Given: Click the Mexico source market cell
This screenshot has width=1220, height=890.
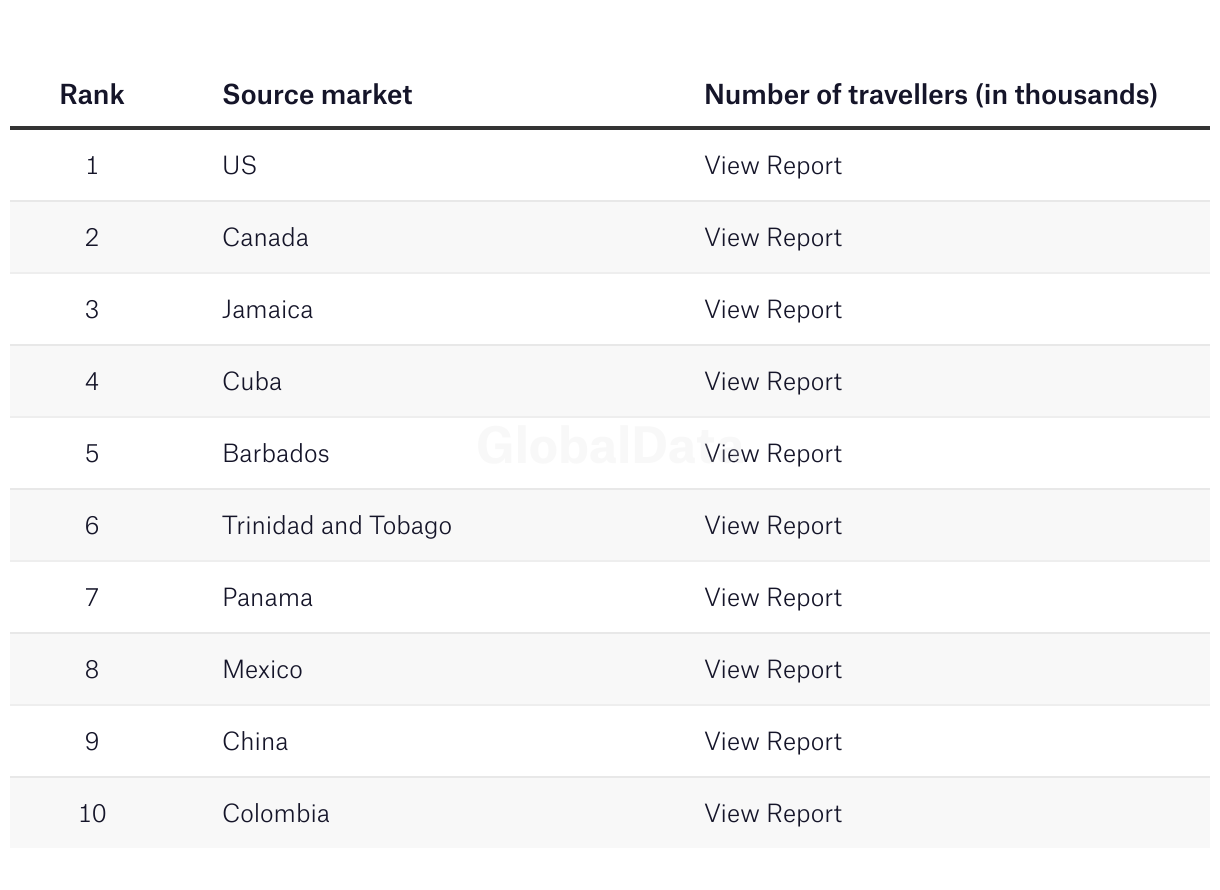Looking at the screenshot, I should click(x=262, y=670).
